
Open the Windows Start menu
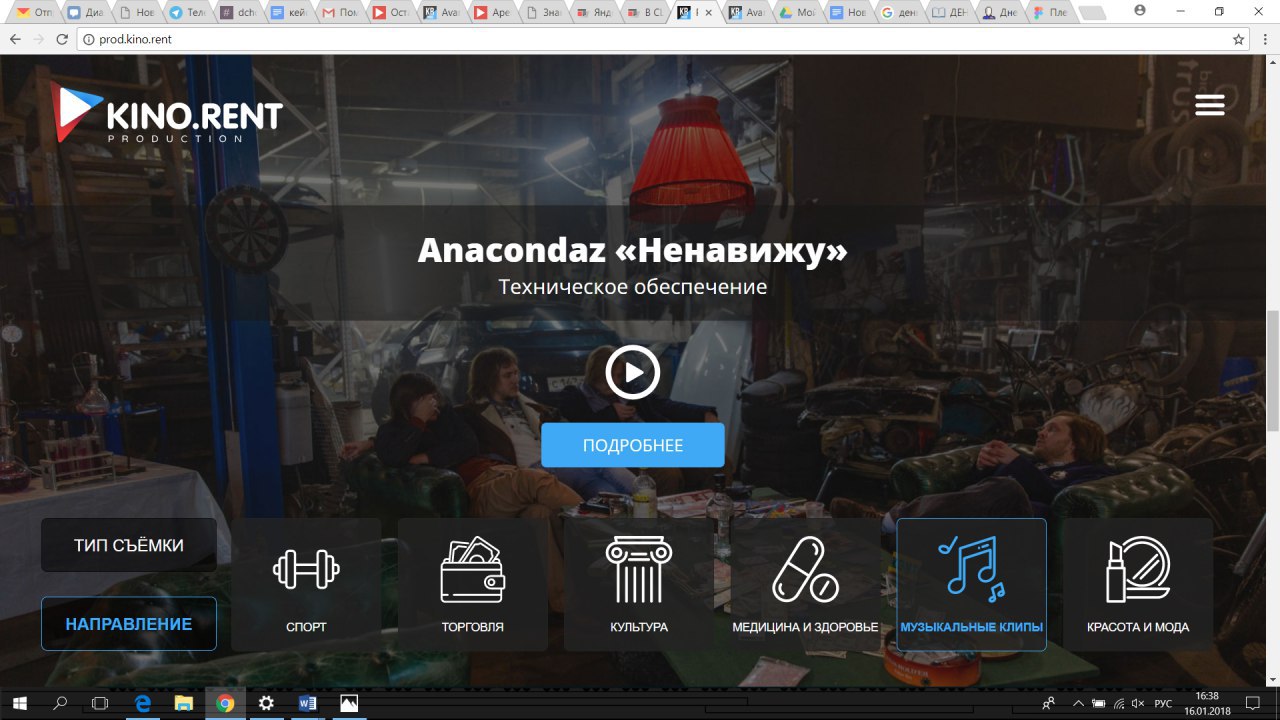tap(20, 703)
